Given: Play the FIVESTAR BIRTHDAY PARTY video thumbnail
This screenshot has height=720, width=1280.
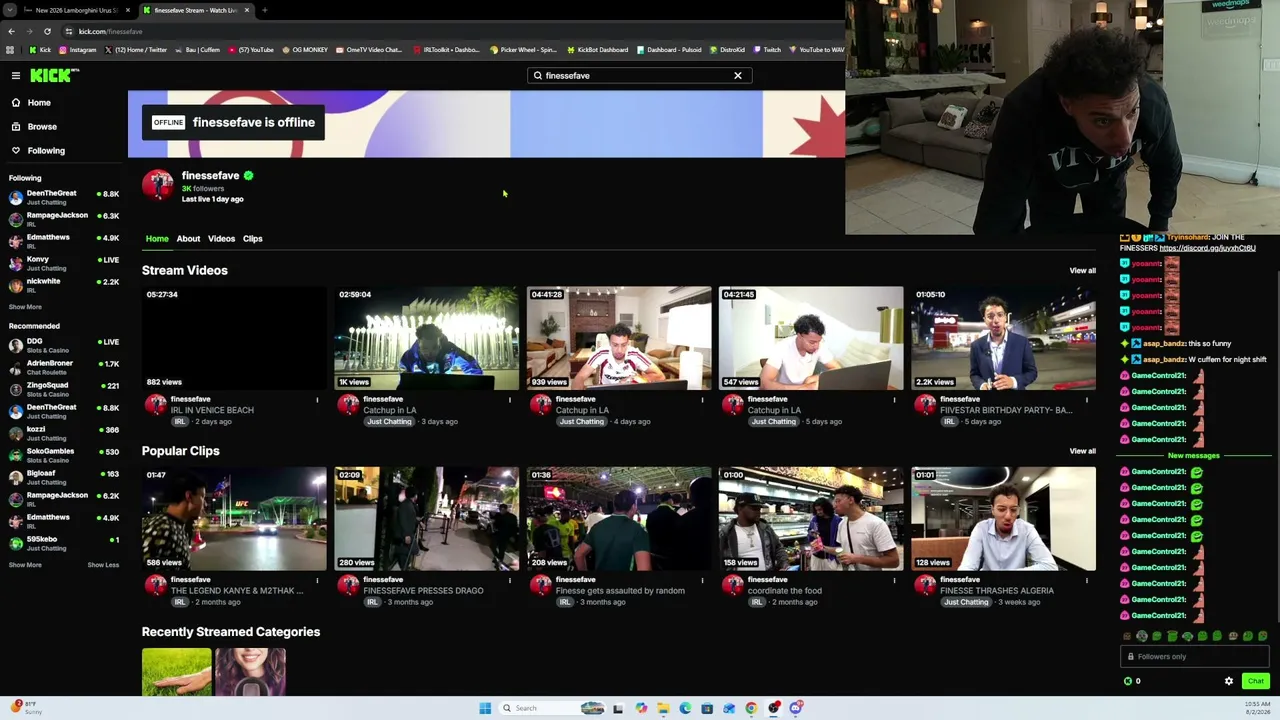Looking at the screenshot, I should pos(1003,338).
